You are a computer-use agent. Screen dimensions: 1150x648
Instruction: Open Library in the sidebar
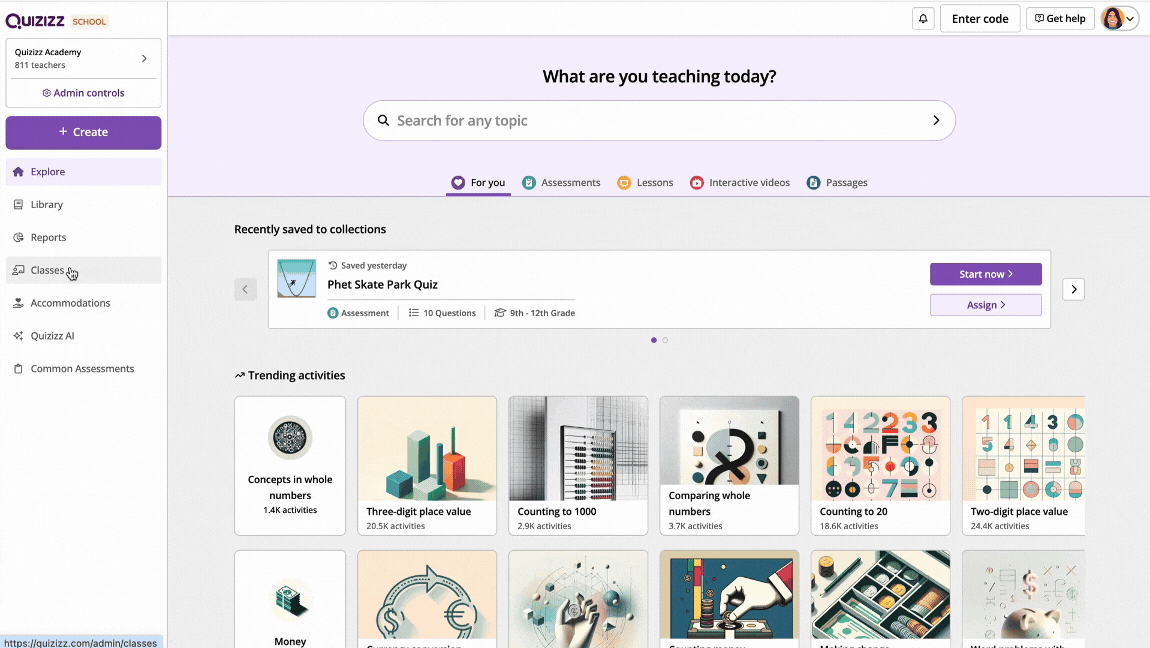tap(84, 205)
